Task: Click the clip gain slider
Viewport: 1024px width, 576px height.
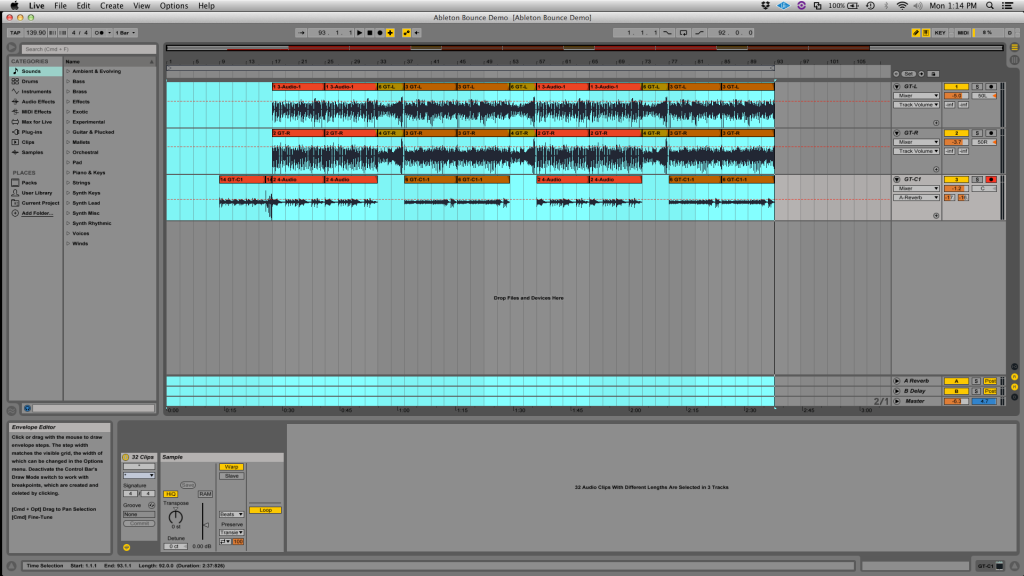Action: pos(204,521)
